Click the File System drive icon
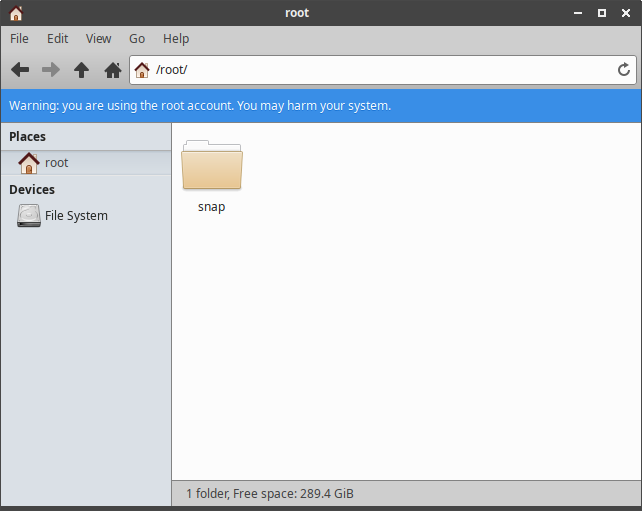Image resolution: width=642 pixels, height=511 pixels. 29,215
